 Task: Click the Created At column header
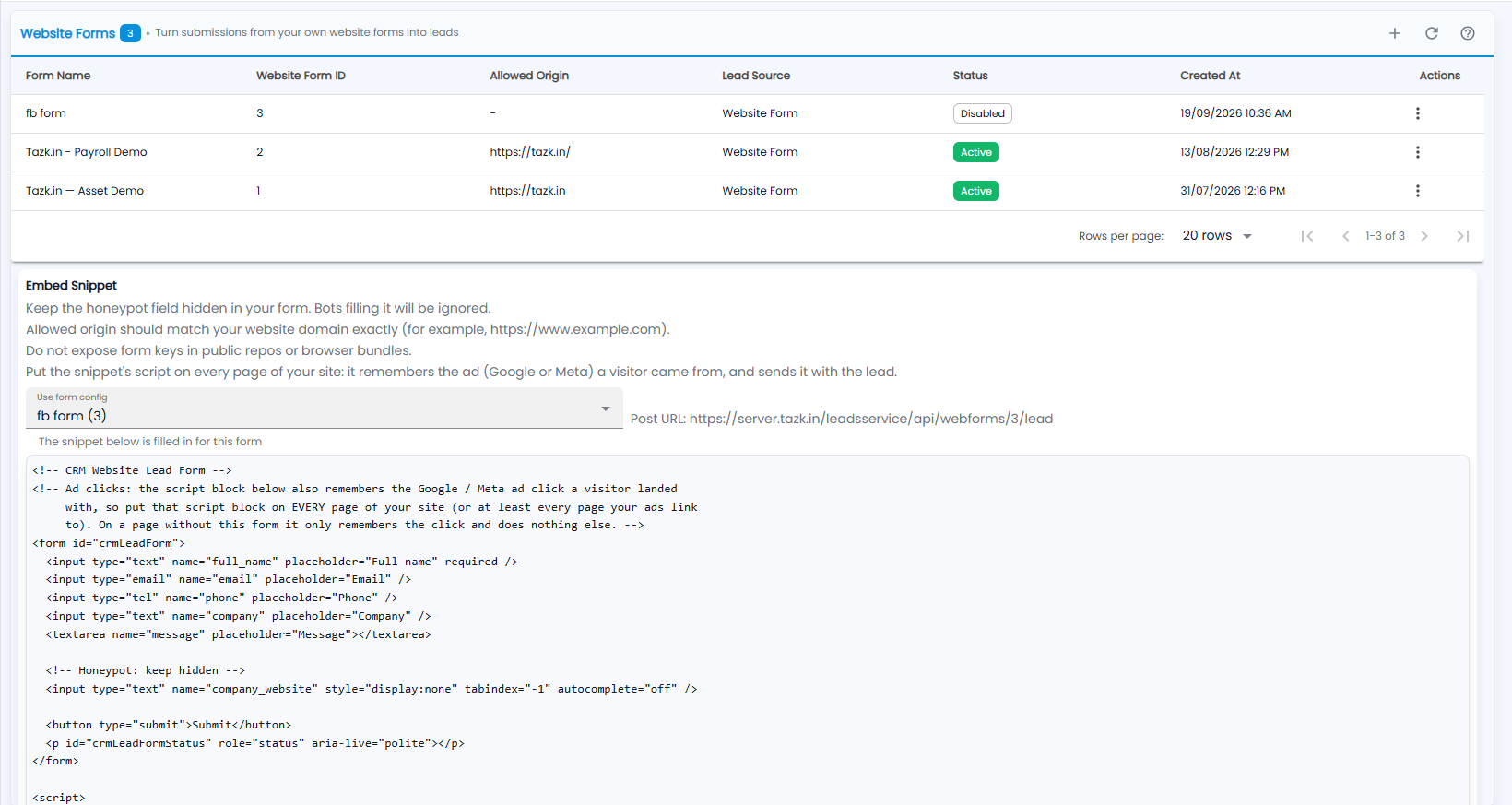1211,76
